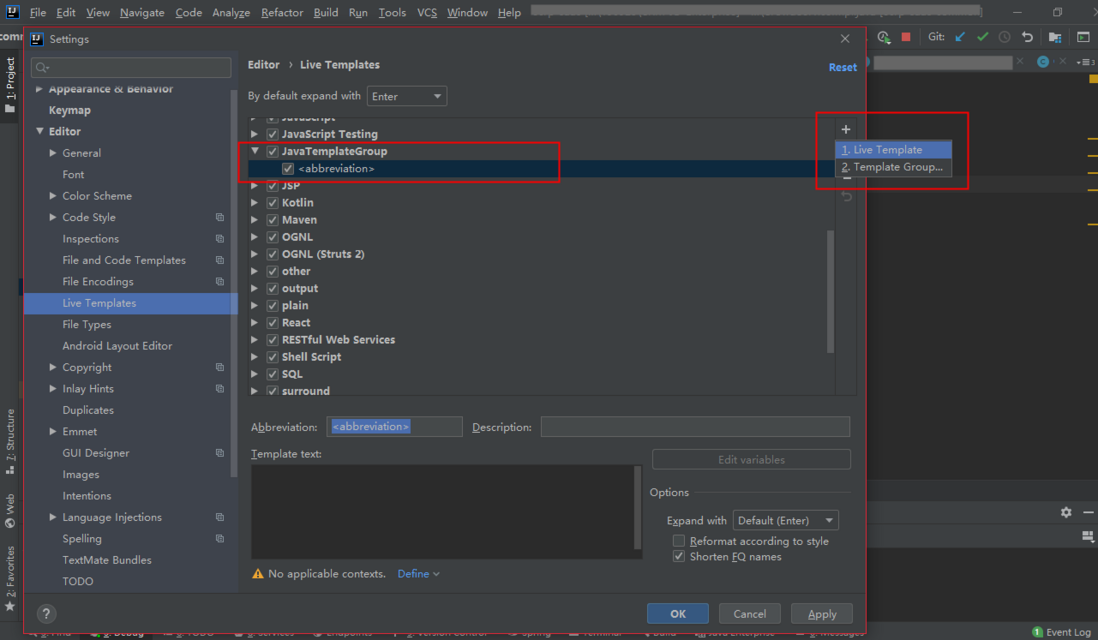Open the help question mark button
The image size is (1098, 640).
[46, 613]
